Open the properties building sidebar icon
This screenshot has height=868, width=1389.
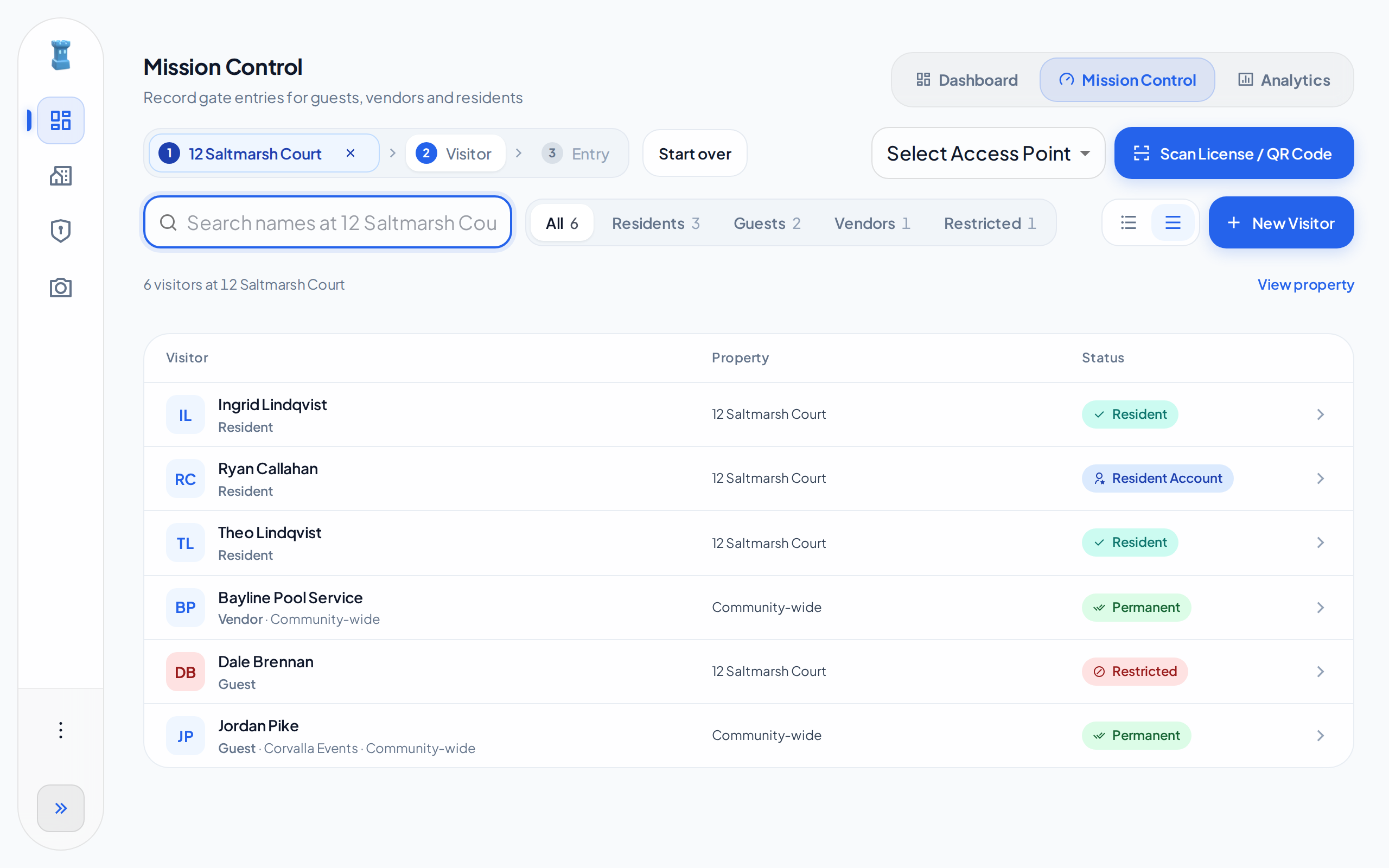coord(61,176)
